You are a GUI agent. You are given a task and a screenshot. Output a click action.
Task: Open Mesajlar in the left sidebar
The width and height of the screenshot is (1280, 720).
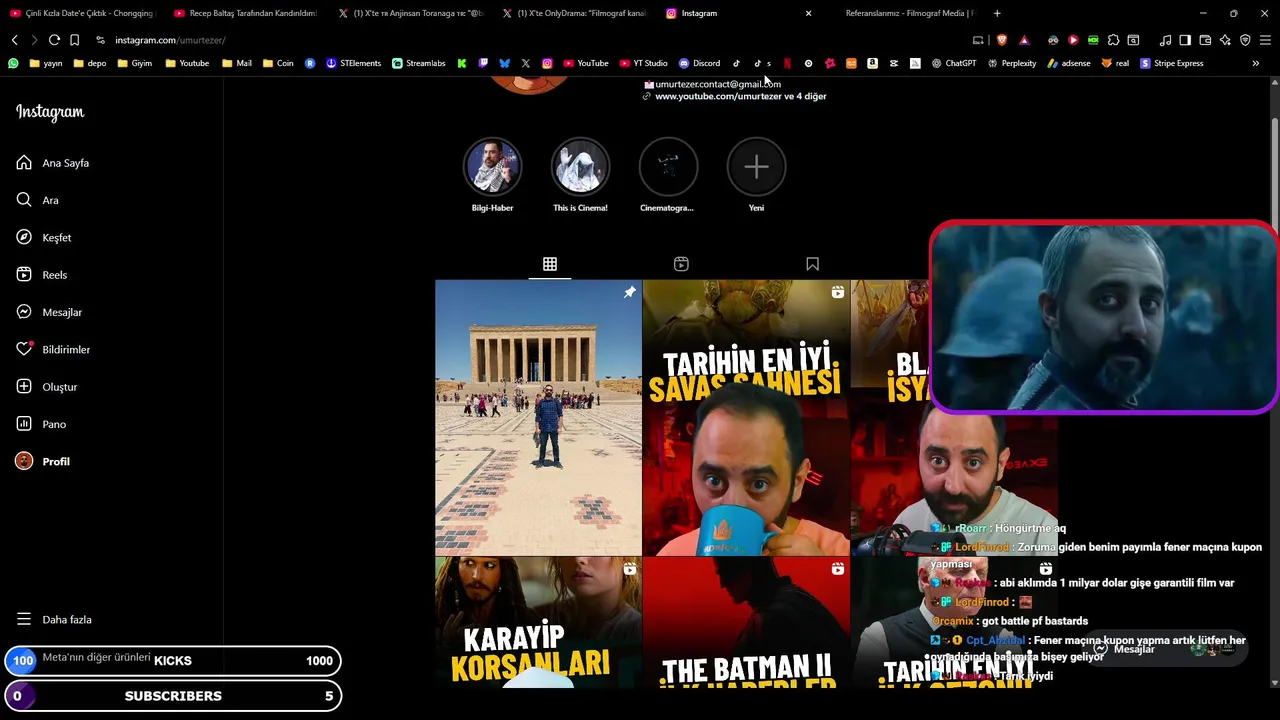[x=48, y=312]
